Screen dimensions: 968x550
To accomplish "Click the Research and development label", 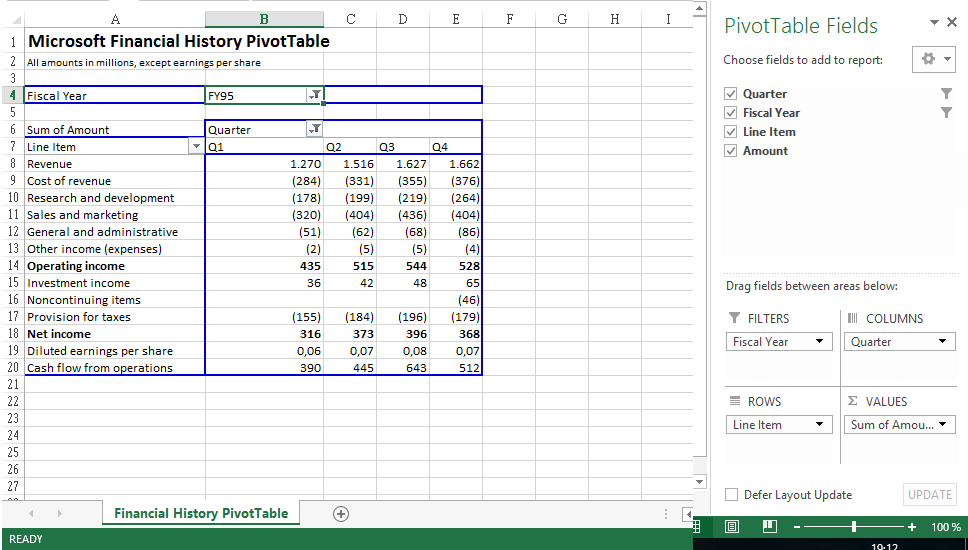I will click(101, 198).
